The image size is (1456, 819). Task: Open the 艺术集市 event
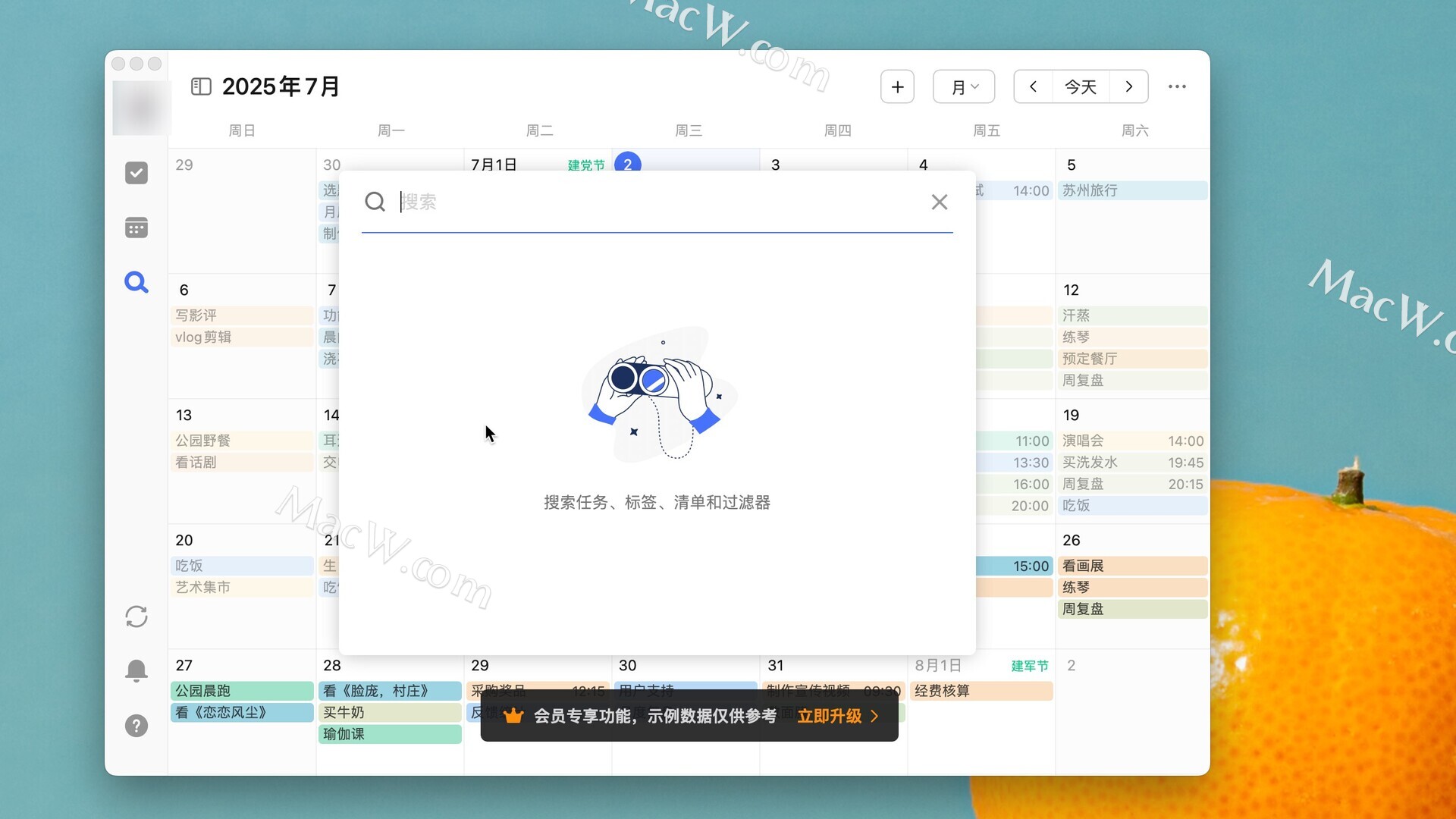[243, 587]
